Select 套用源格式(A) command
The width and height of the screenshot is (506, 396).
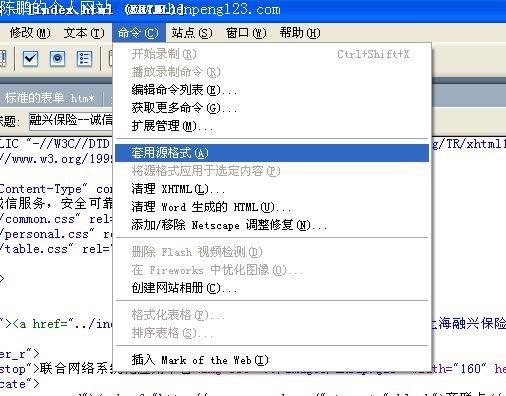click(272, 153)
